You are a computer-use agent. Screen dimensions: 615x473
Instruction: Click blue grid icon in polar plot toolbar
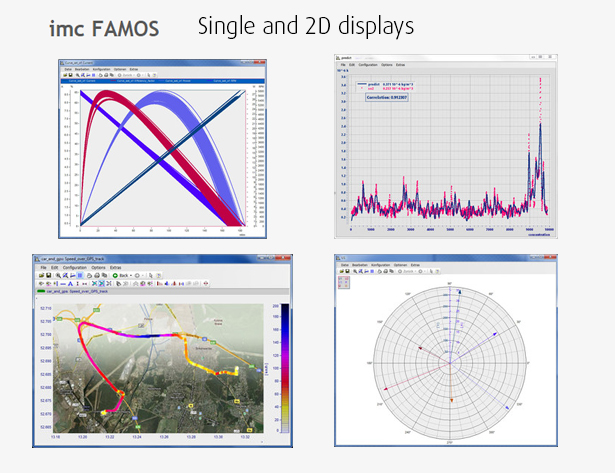[372, 271]
